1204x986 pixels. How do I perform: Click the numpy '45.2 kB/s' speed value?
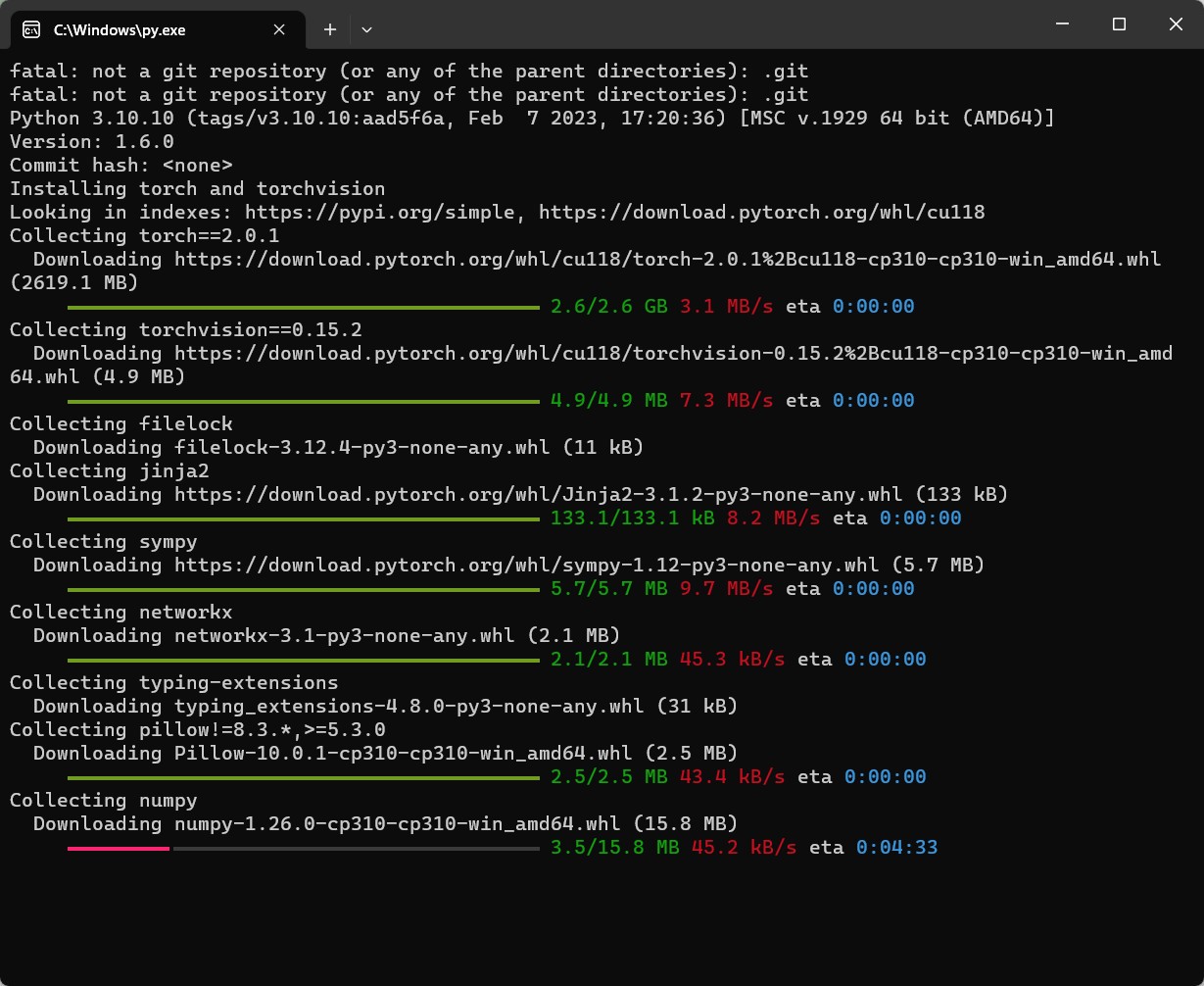coord(745,848)
